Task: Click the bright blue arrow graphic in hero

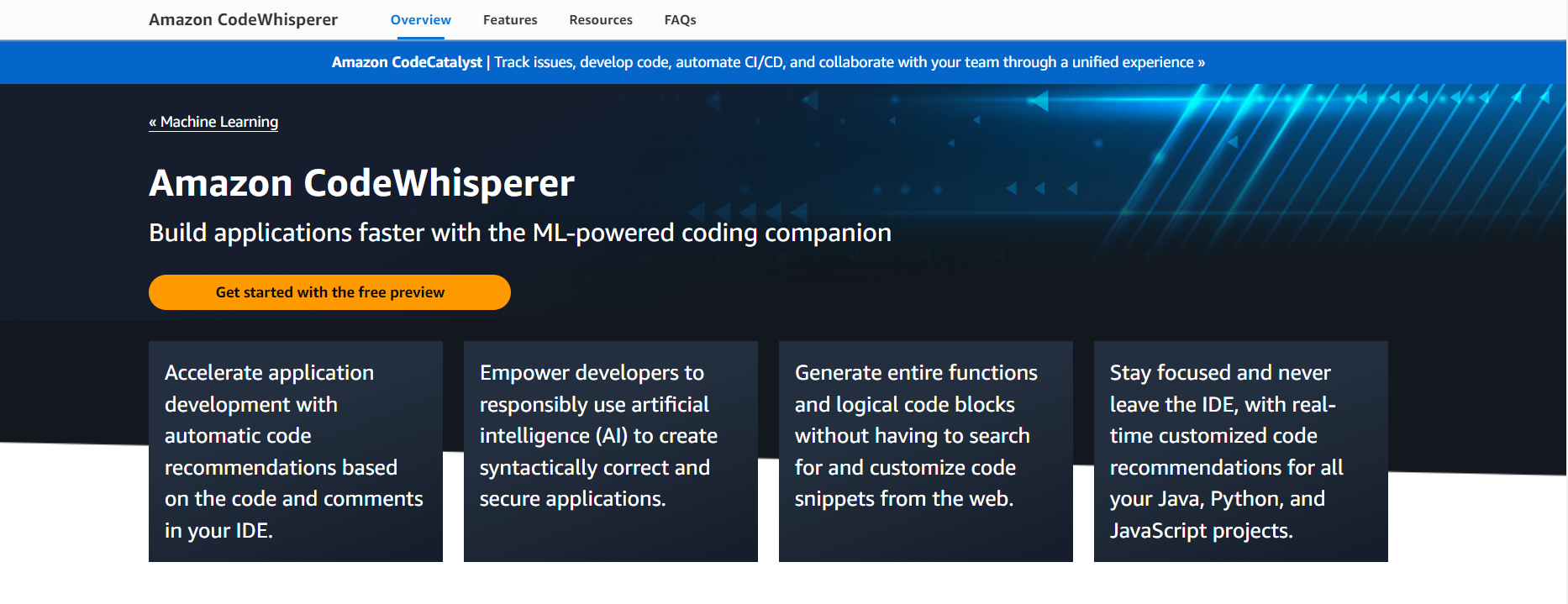Action: (x=1039, y=102)
